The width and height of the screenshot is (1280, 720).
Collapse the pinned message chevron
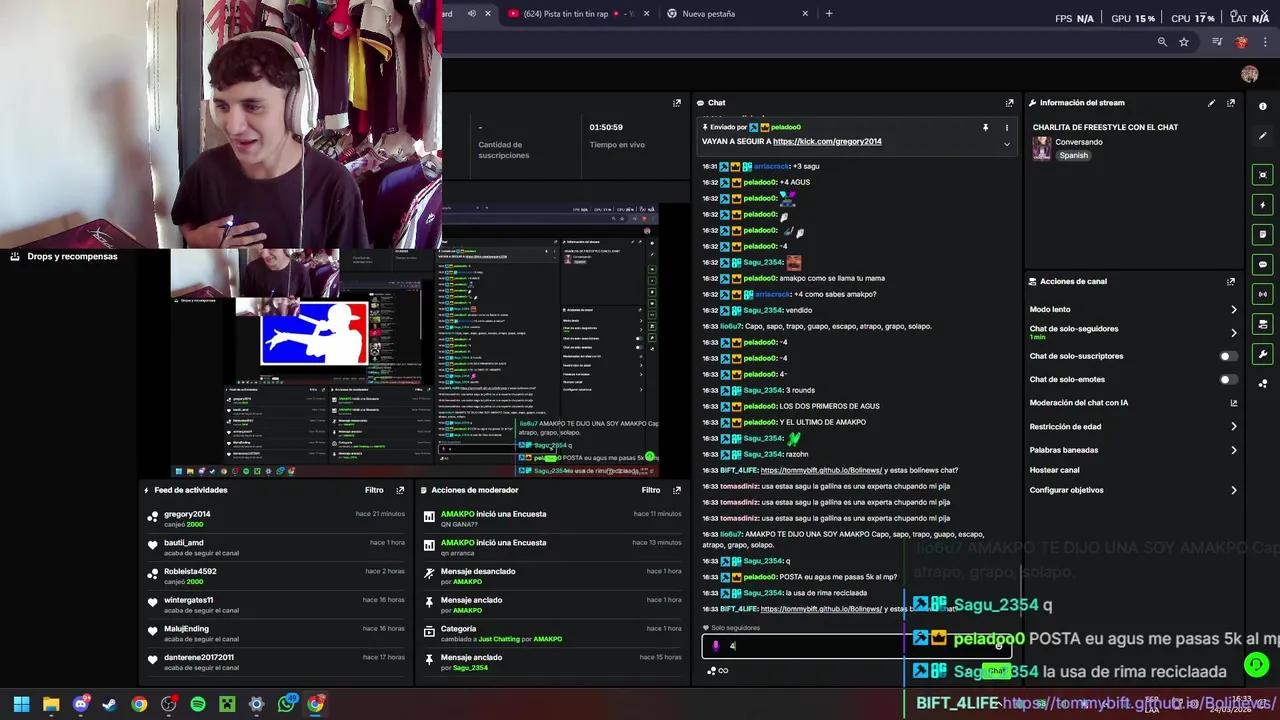(x=1007, y=144)
